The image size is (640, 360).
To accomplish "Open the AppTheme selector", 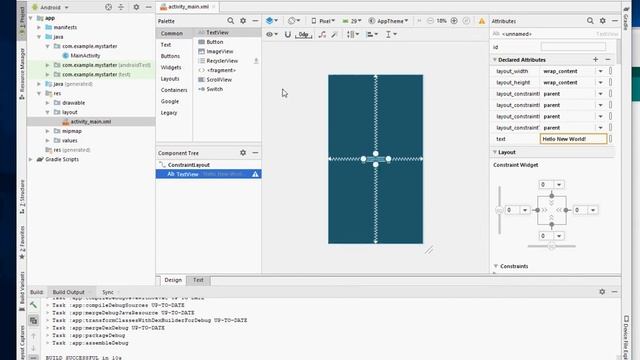I will [x=388, y=21].
